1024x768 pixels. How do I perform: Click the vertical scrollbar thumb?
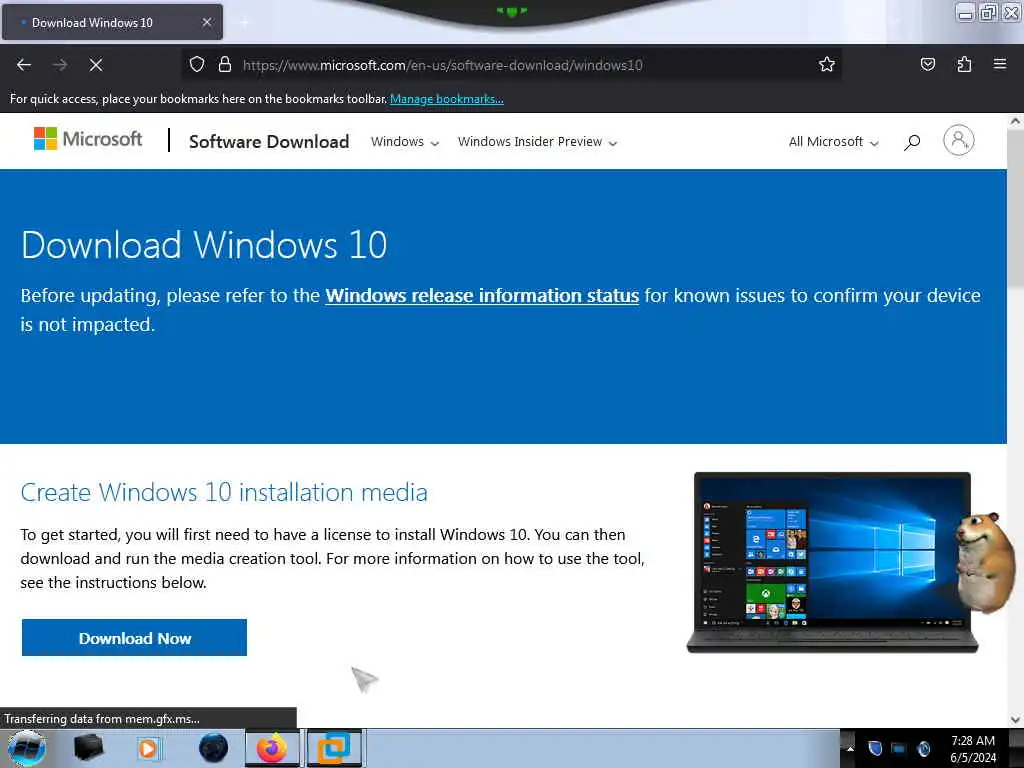(1015, 208)
